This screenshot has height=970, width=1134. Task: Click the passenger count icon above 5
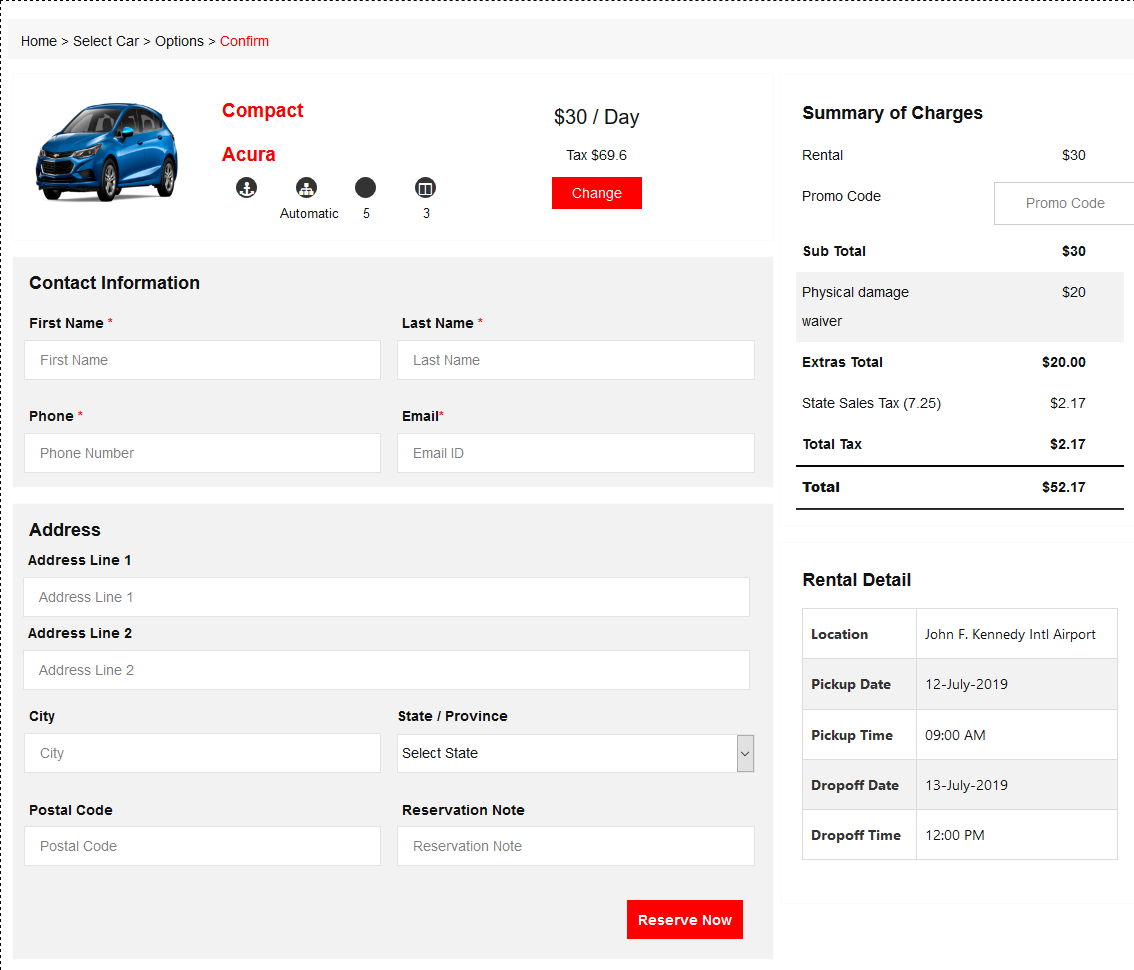pos(365,188)
